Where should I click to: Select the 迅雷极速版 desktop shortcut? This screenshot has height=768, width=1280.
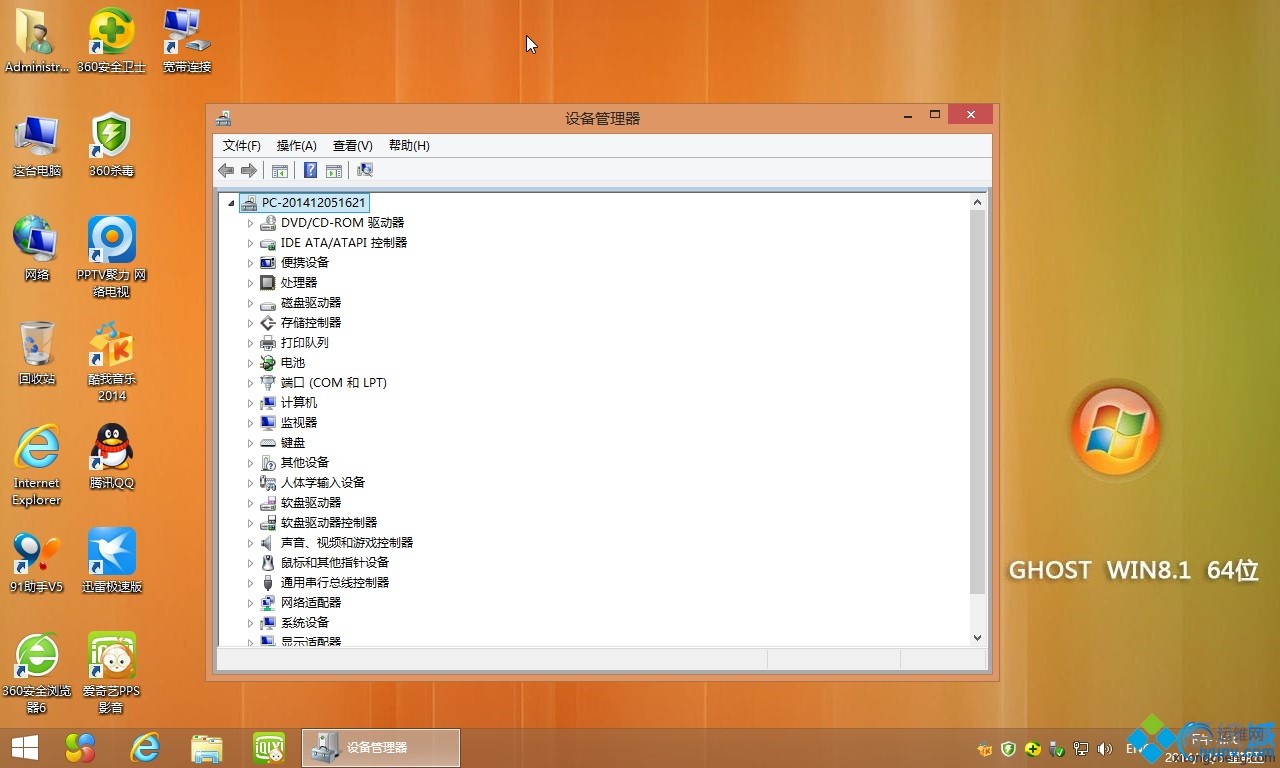coord(111,561)
